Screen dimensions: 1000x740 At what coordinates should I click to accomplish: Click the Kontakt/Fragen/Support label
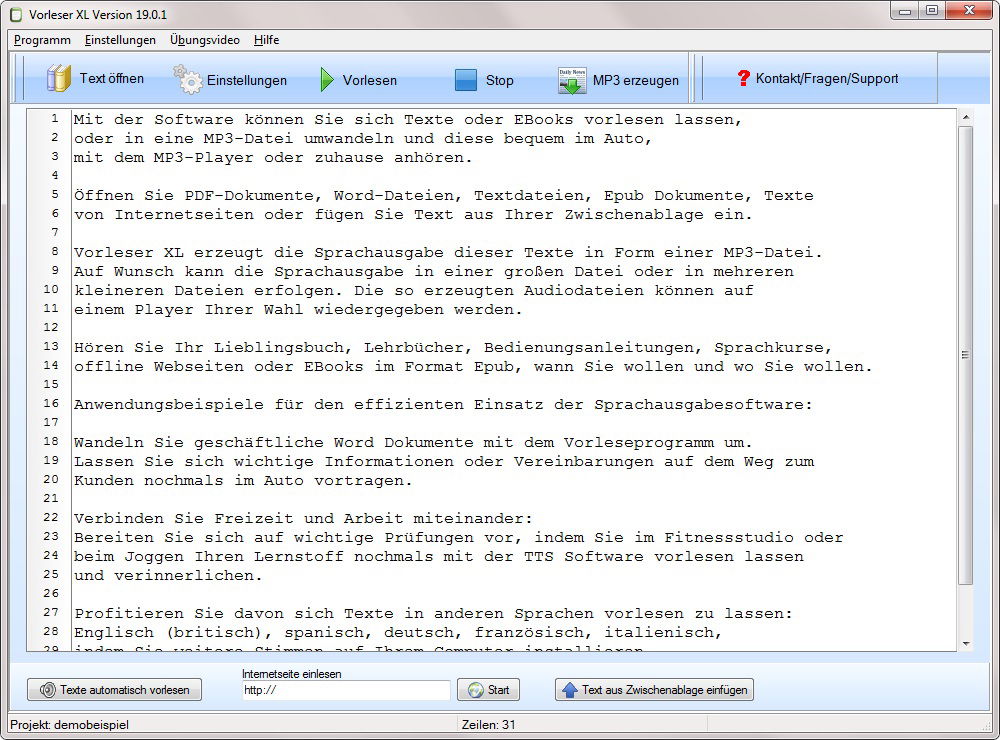click(x=827, y=78)
